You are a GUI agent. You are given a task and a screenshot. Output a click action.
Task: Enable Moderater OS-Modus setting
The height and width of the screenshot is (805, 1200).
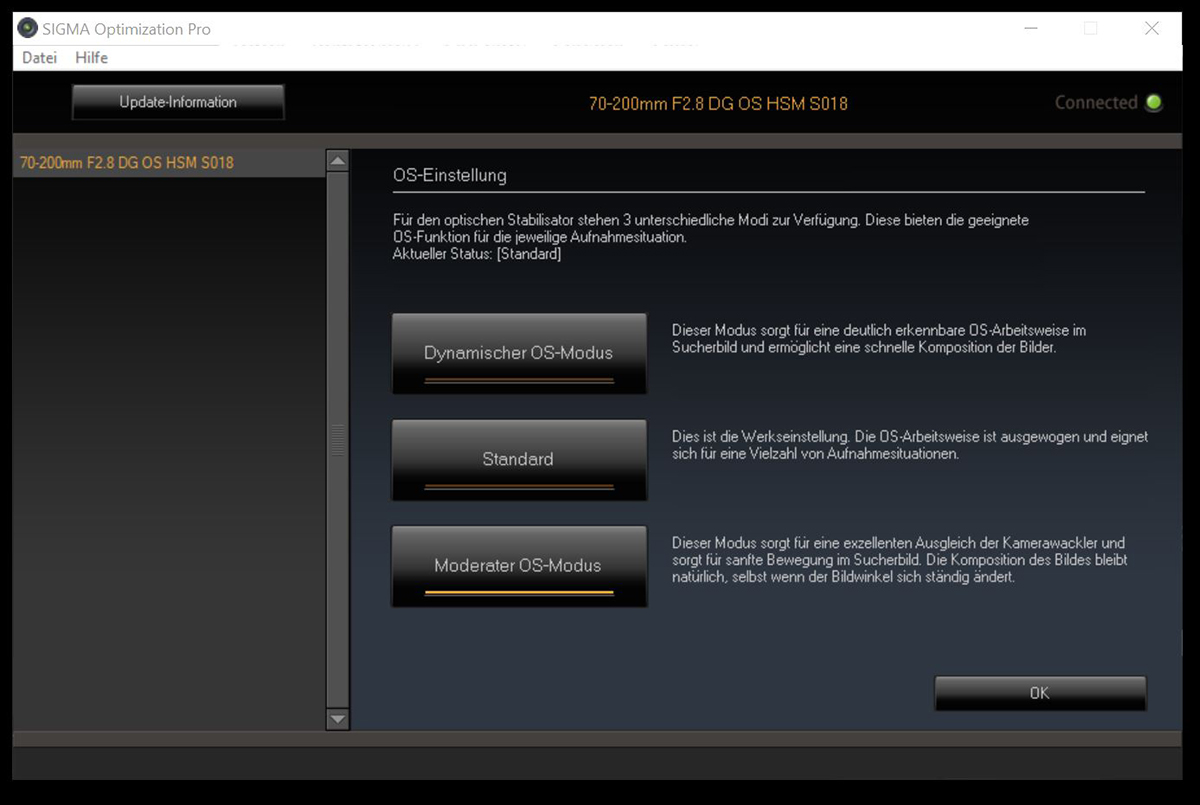pyautogui.click(x=518, y=566)
